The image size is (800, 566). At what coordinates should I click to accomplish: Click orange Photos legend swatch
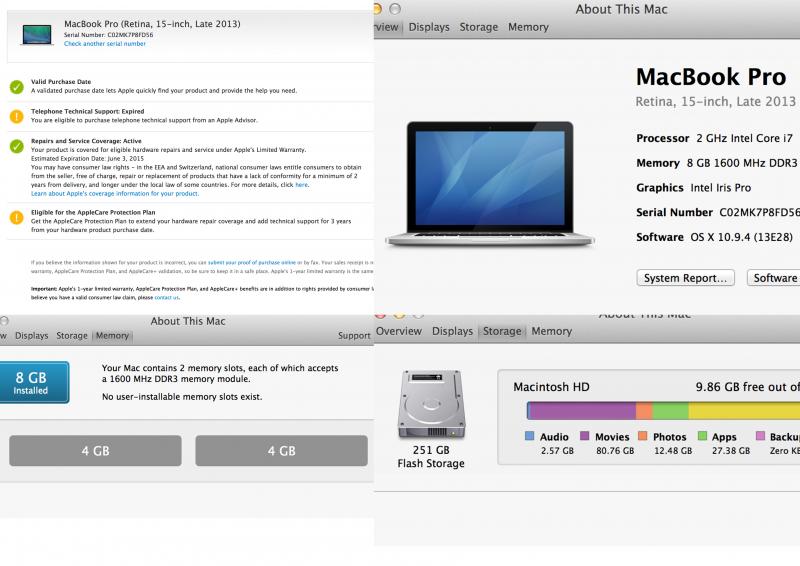tap(643, 436)
